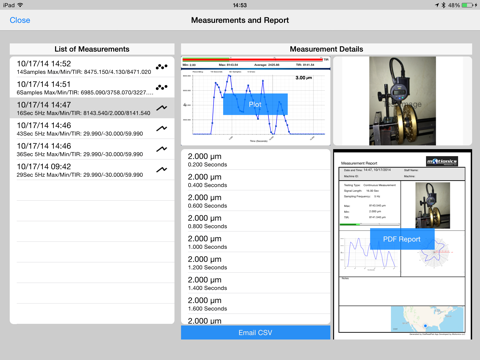Tap the battery icon in status bar
Screen dimensions: 480x360
[x=469, y=5]
